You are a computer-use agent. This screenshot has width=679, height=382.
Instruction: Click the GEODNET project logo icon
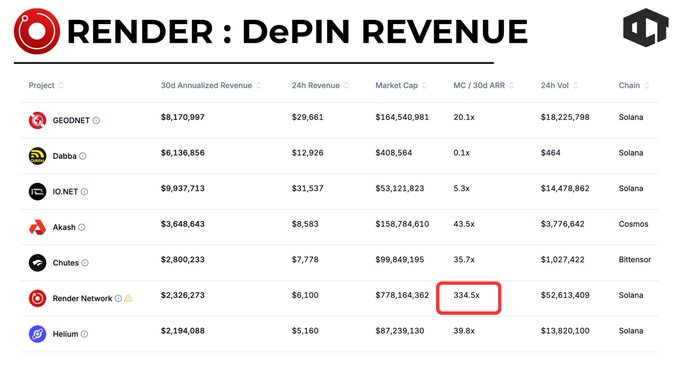(37, 120)
